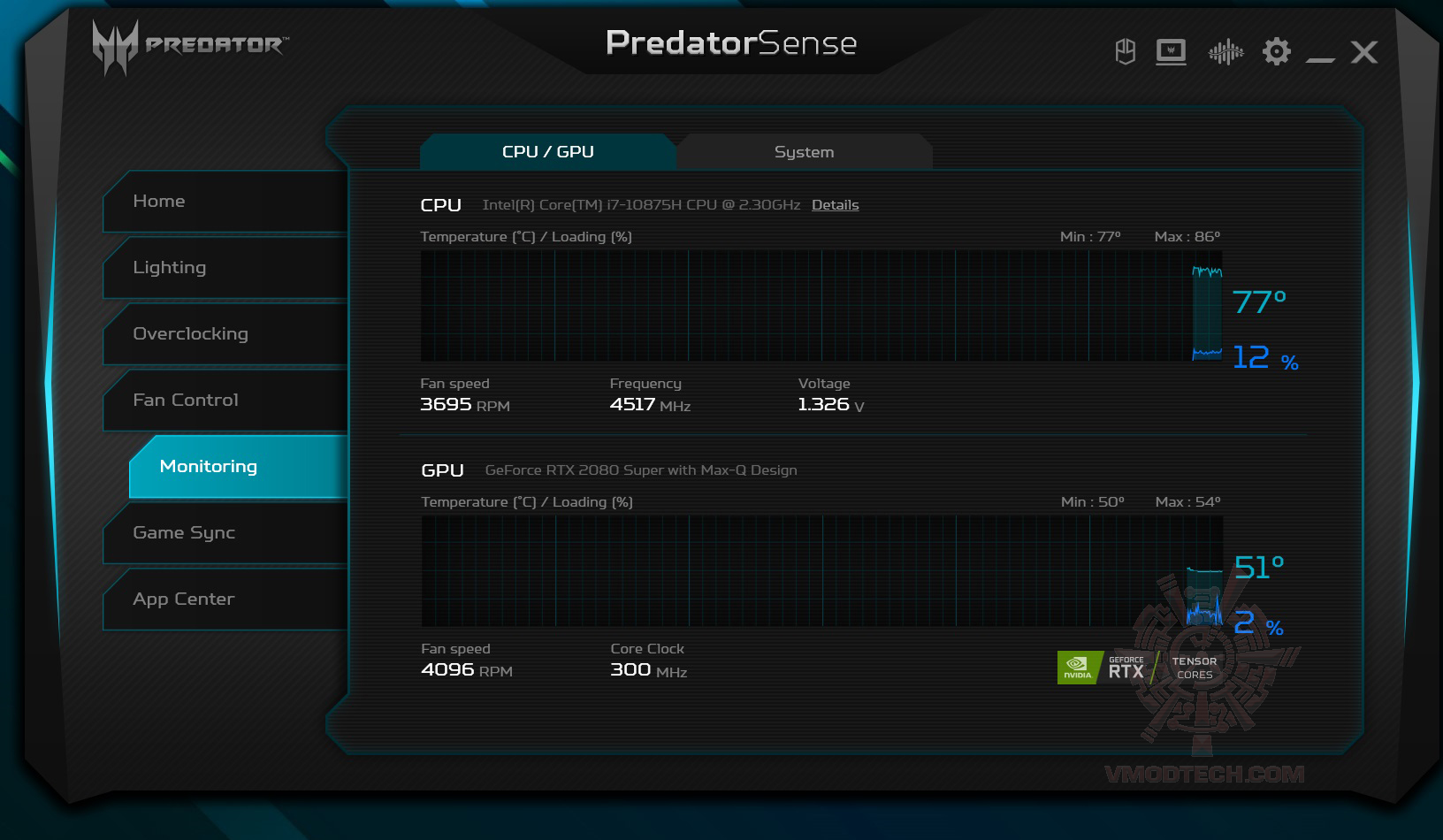The width and height of the screenshot is (1443, 840).
Task: Click the Voltage 1.326 V value
Action: [x=831, y=405]
